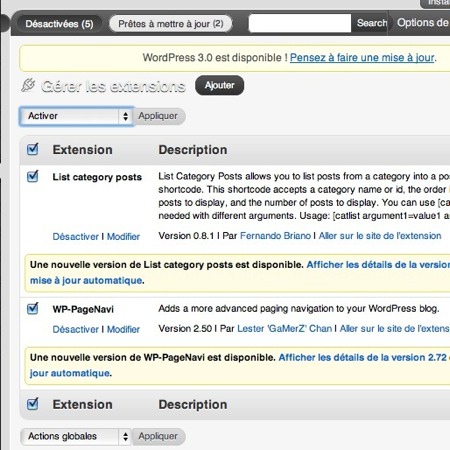Image resolution: width=450 pixels, height=450 pixels.
Task: Open Pensez à faire une mise à jour link
Action: (362, 58)
